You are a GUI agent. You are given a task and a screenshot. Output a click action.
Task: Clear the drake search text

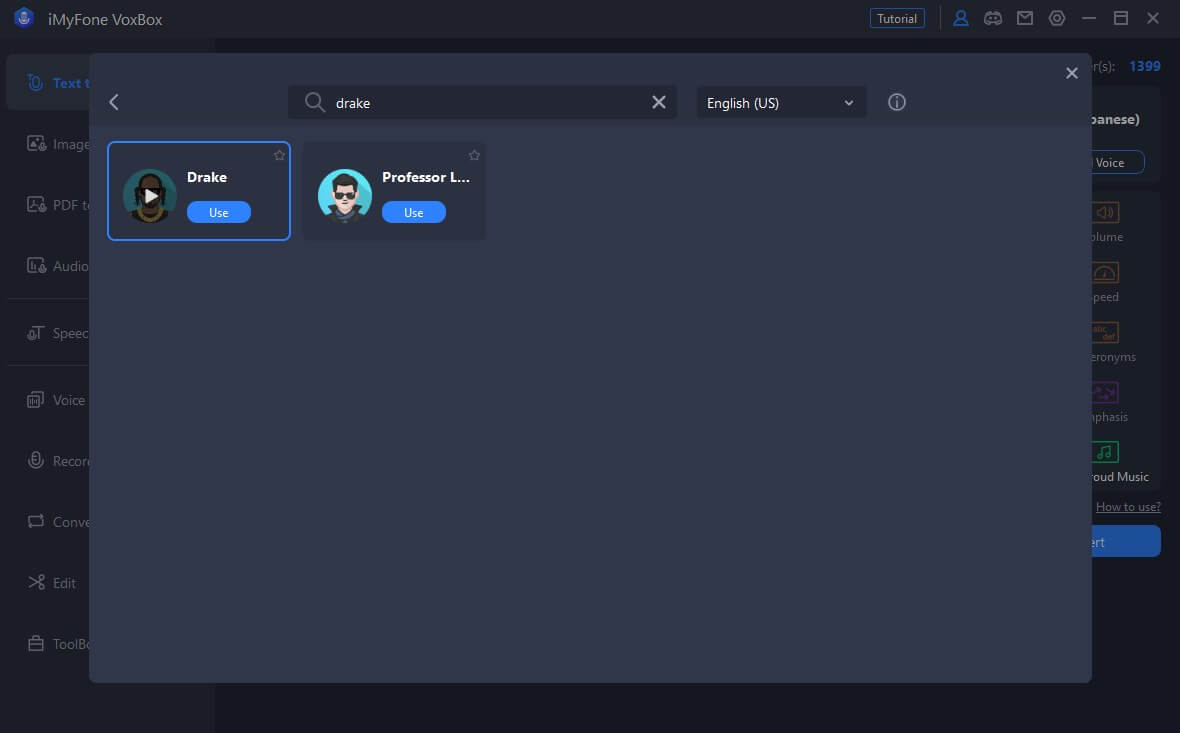point(658,102)
